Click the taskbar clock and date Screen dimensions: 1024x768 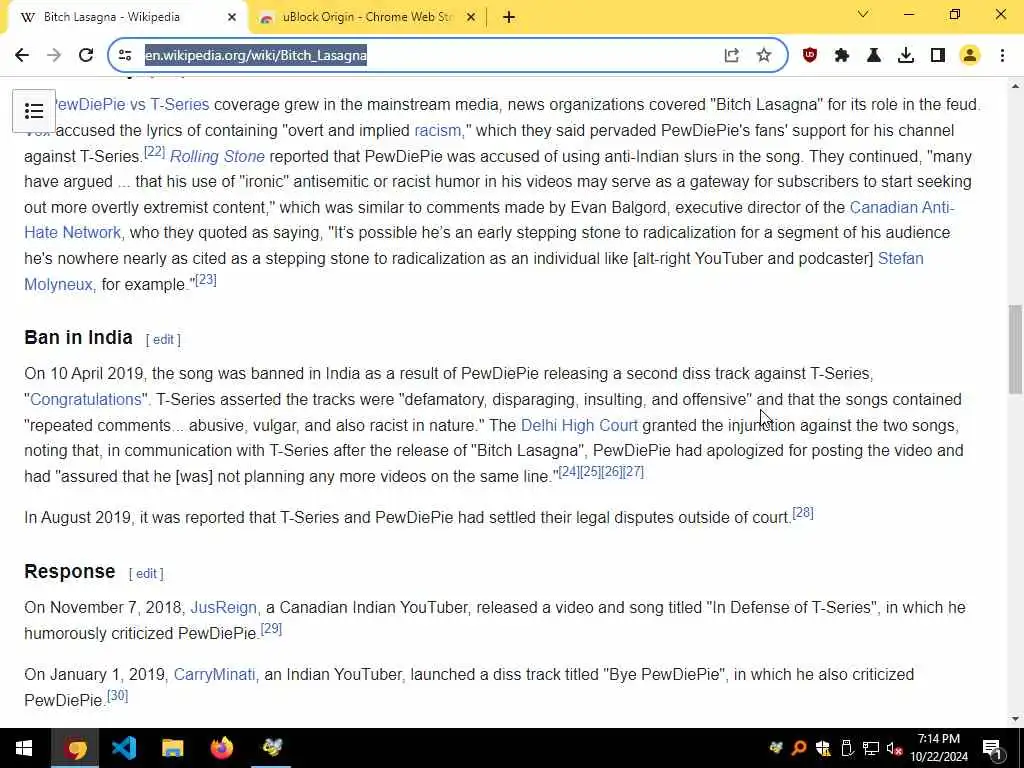[x=939, y=748]
